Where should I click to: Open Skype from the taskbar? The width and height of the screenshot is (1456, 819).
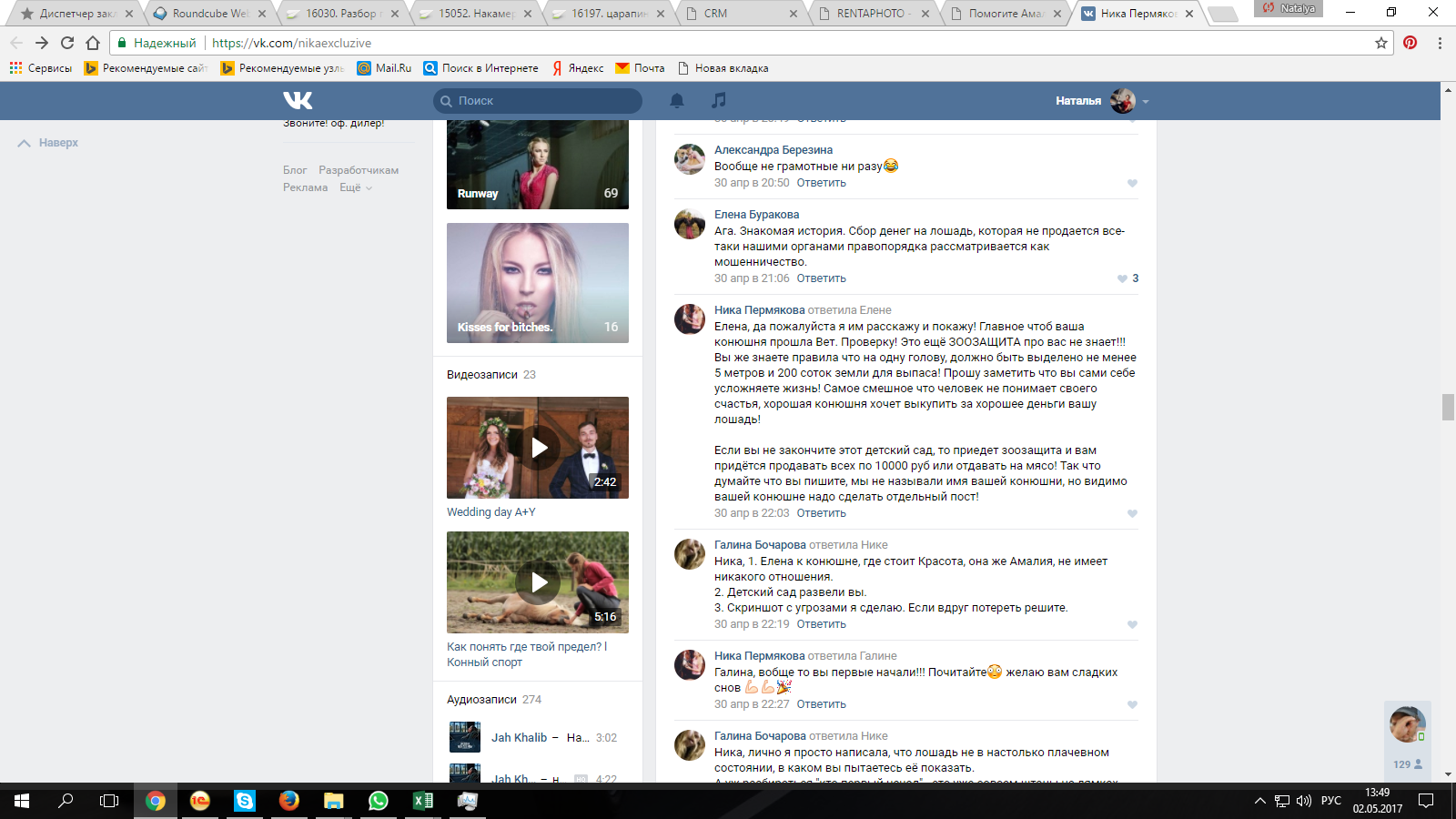[x=244, y=801]
